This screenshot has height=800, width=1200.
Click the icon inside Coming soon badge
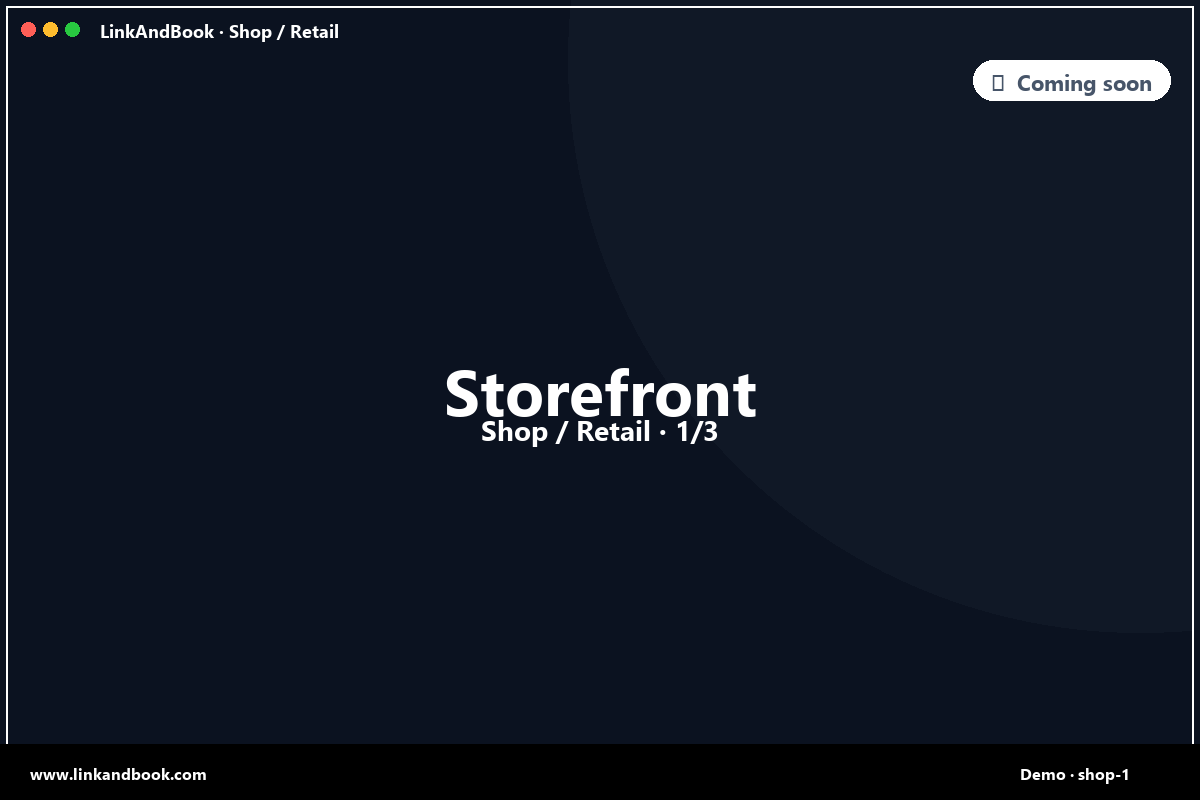(997, 83)
